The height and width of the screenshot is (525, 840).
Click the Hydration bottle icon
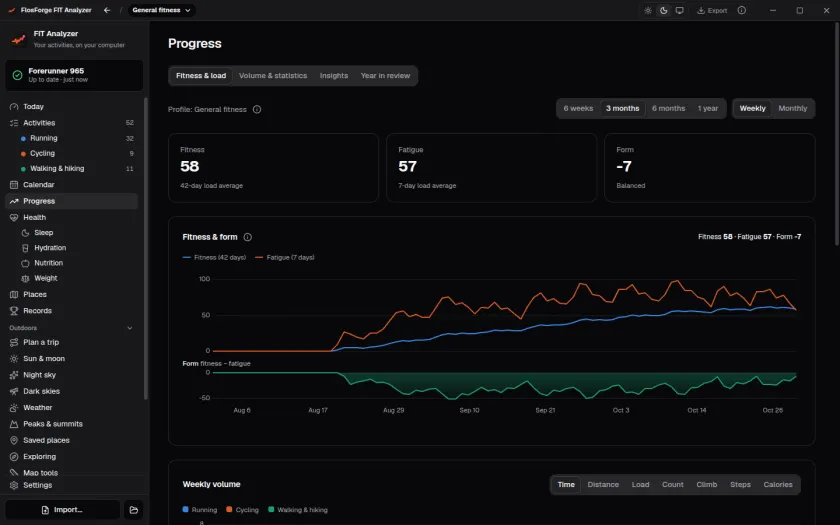tap(25, 248)
